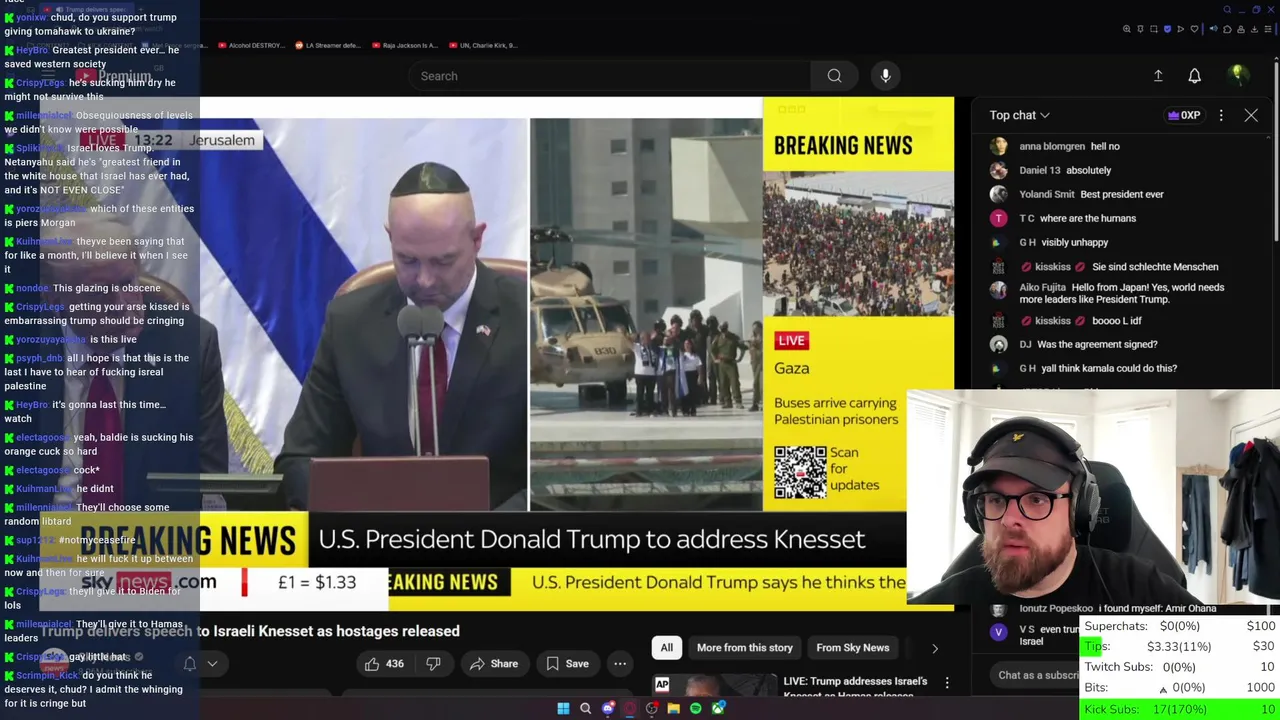
Task: Click the YouTube Premium logo
Action: point(113,76)
